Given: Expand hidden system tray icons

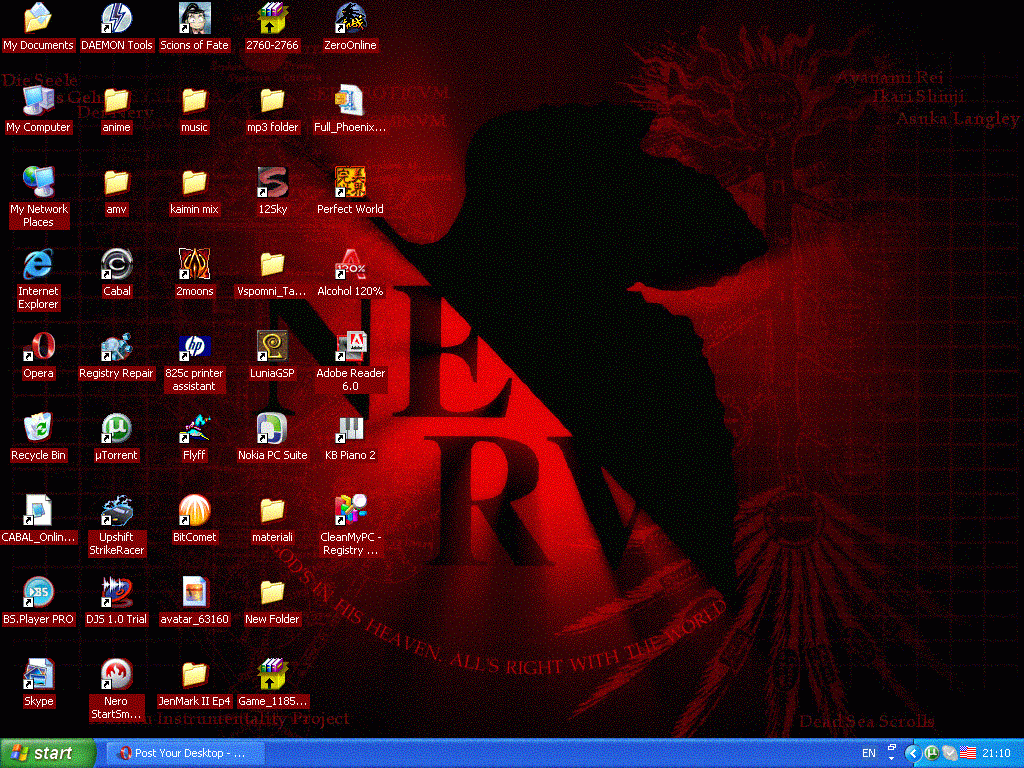Looking at the screenshot, I should coord(912,753).
